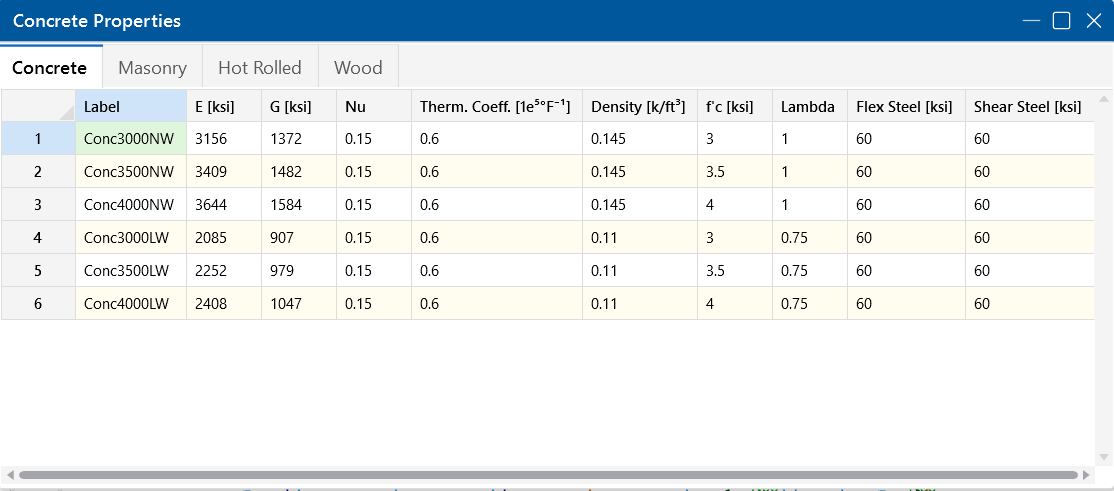Click the Label column header

pos(131,106)
